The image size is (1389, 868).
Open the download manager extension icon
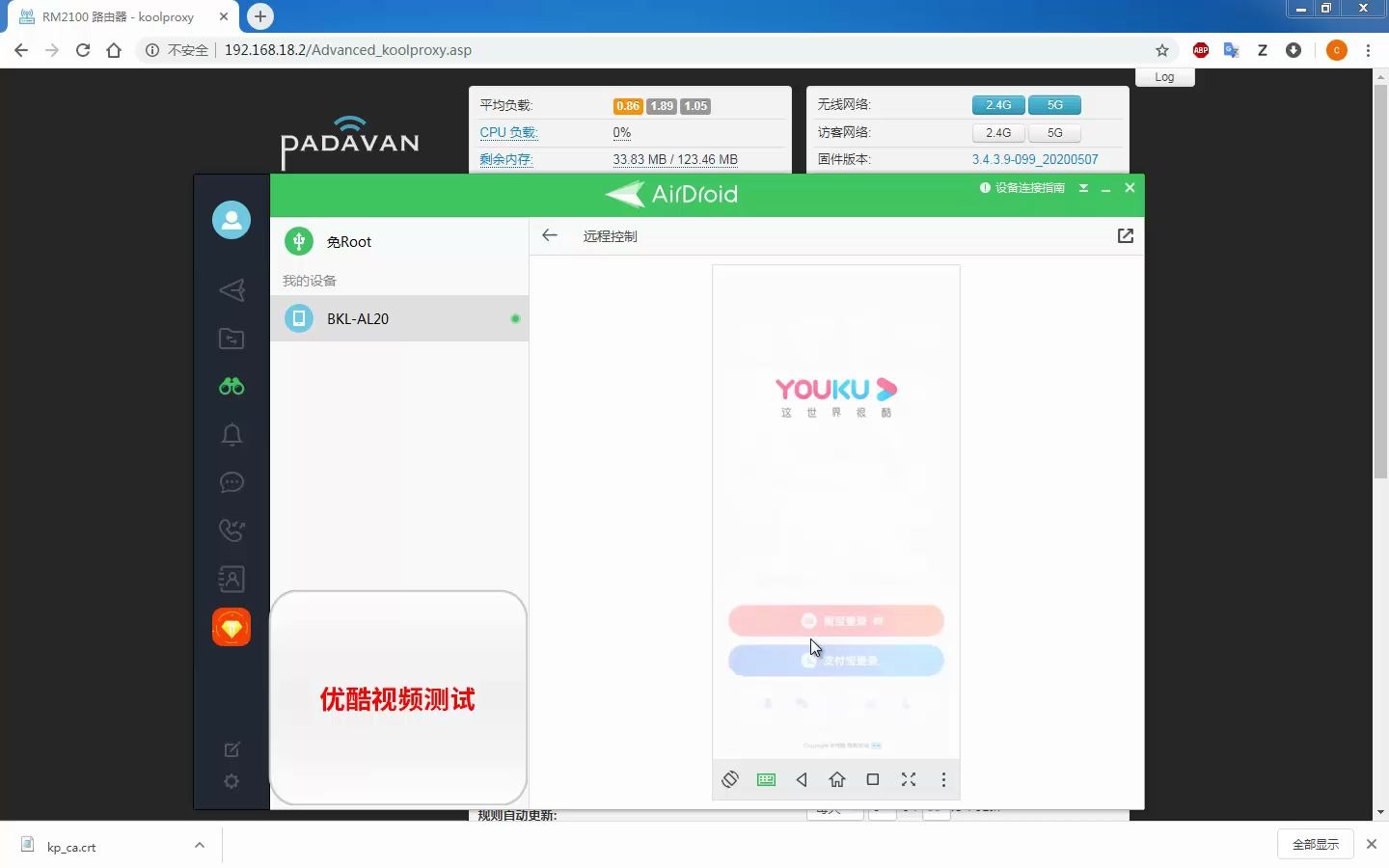tap(1294, 50)
